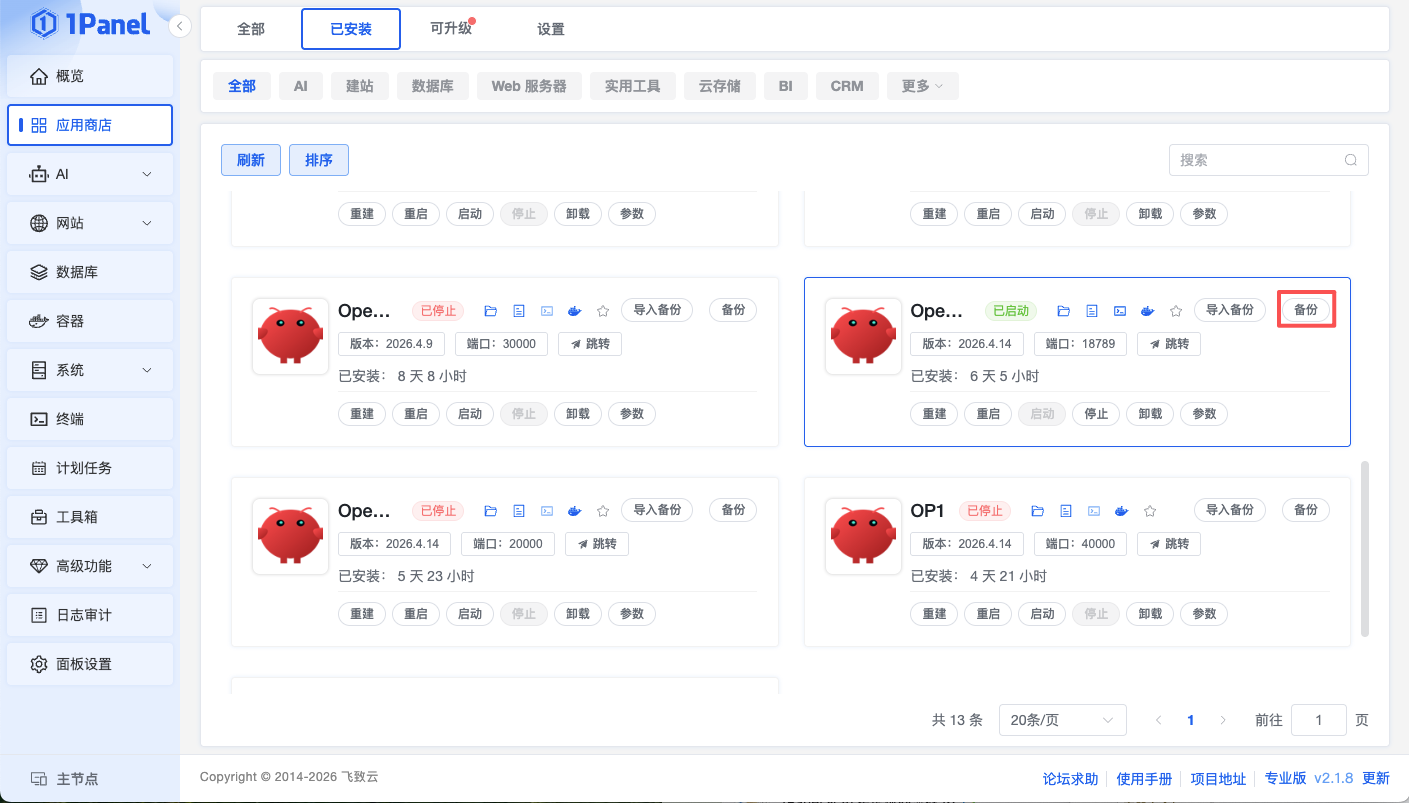
Task: Open the 设置 tab
Action: coord(551,29)
